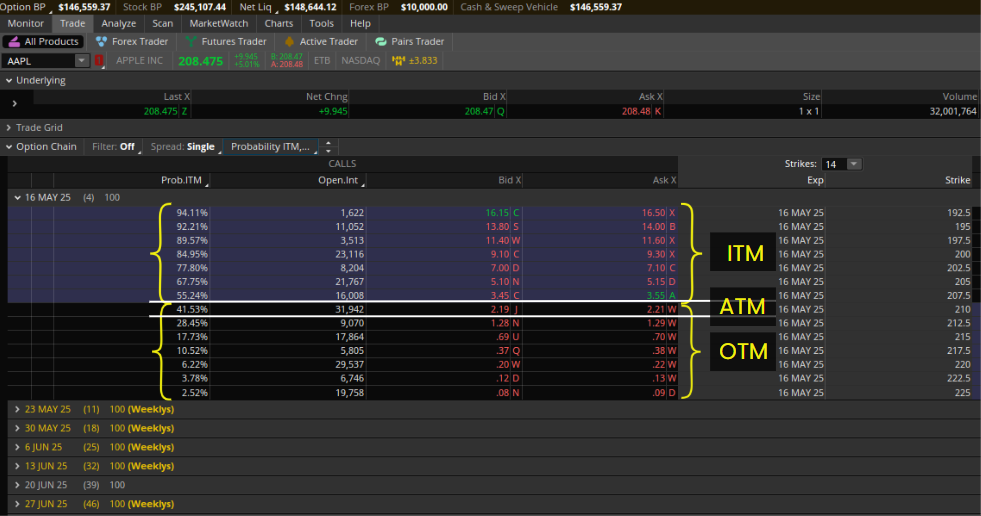Click the layout stepper arrows
This screenshot has width=981, height=516.
(328, 146)
